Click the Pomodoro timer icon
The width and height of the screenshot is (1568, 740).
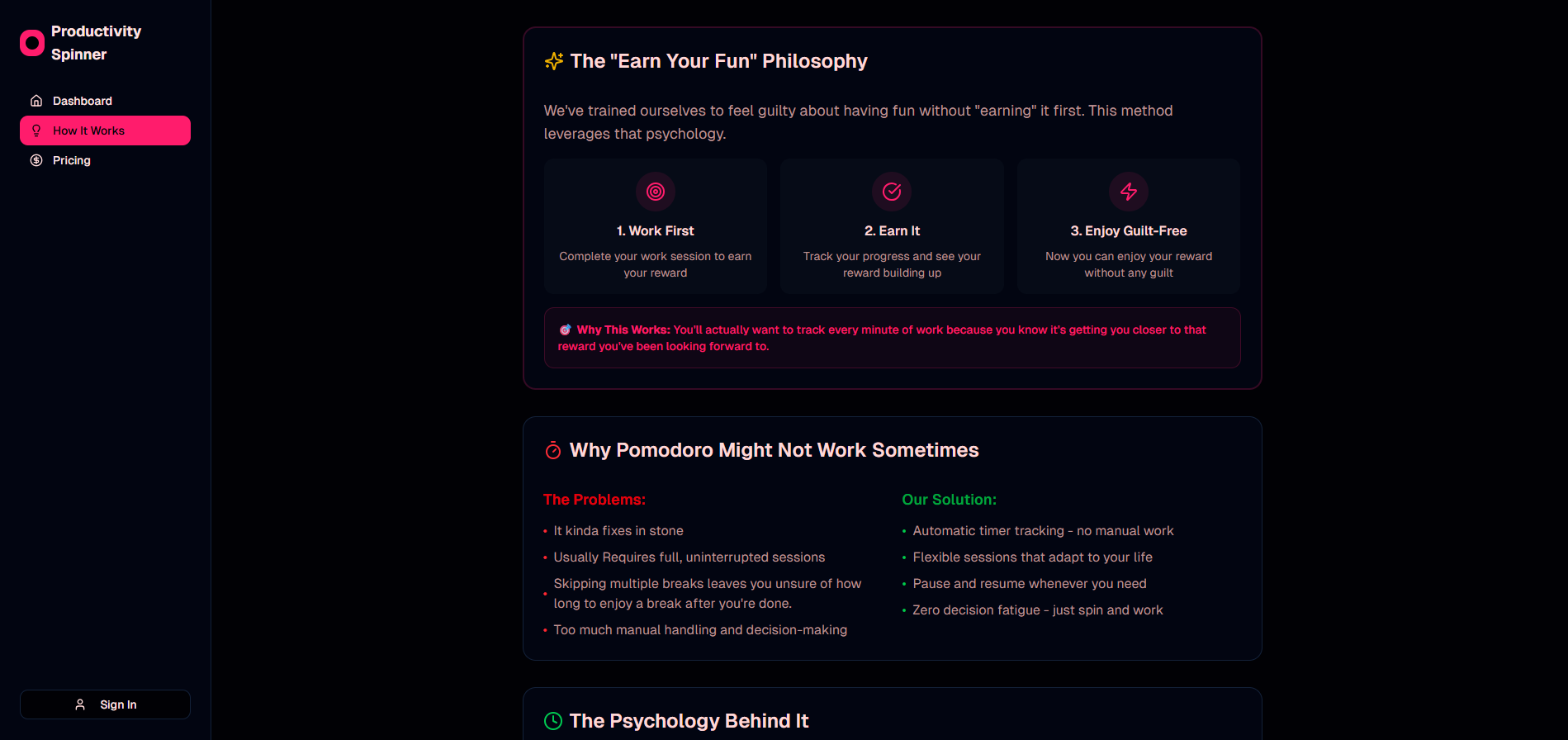(x=553, y=450)
